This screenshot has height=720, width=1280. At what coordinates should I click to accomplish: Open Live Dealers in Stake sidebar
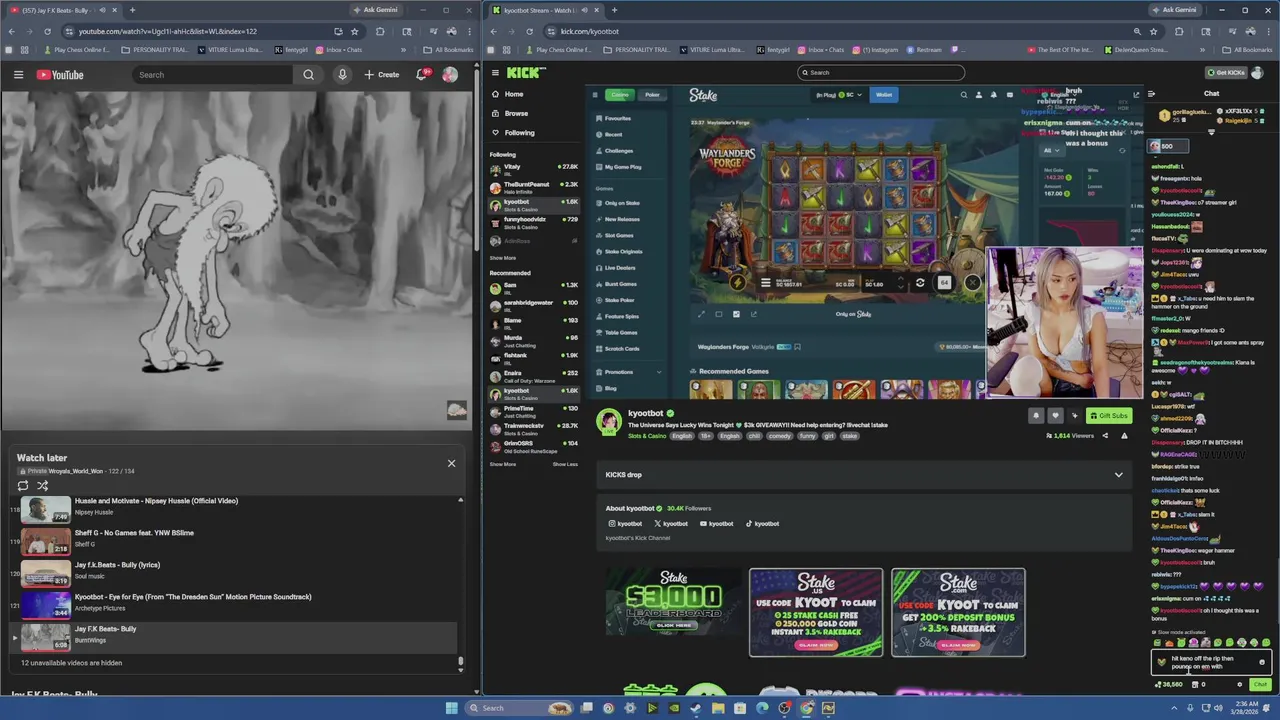pyautogui.click(x=620, y=268)
